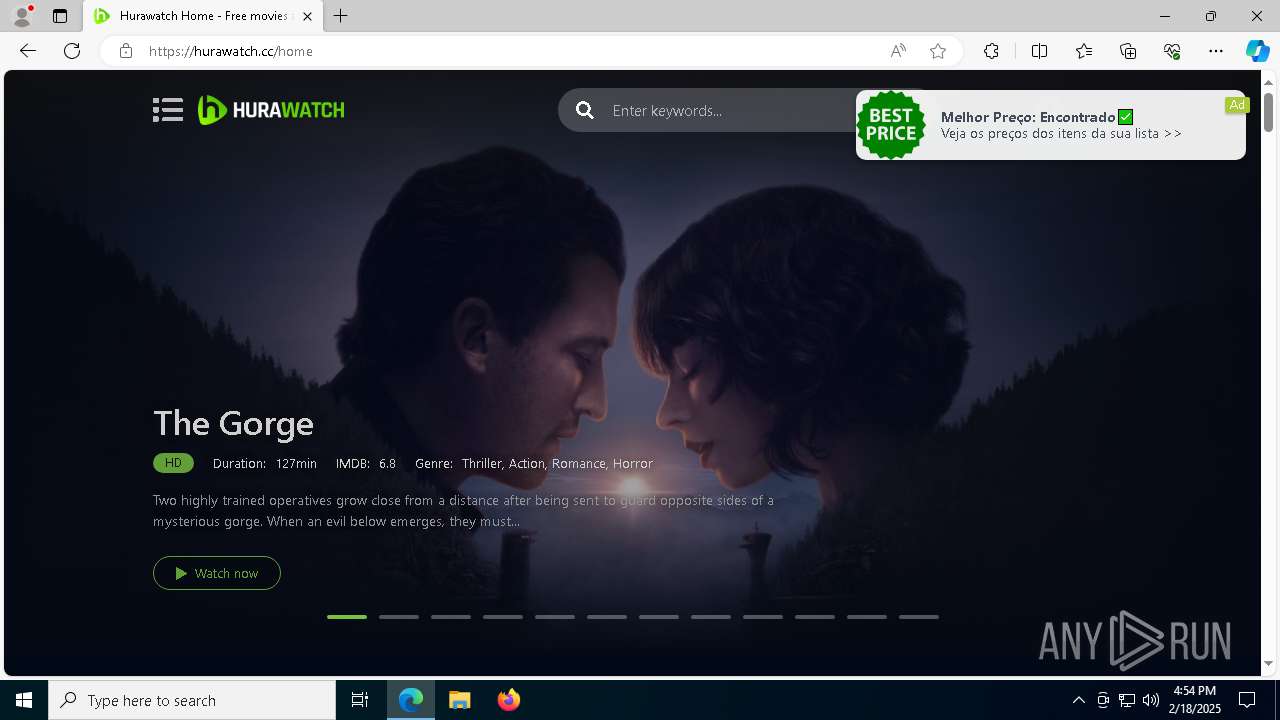The image size is (1280, 720).
Task: Click the green Ad label
Action: [x=1237, y=105]
